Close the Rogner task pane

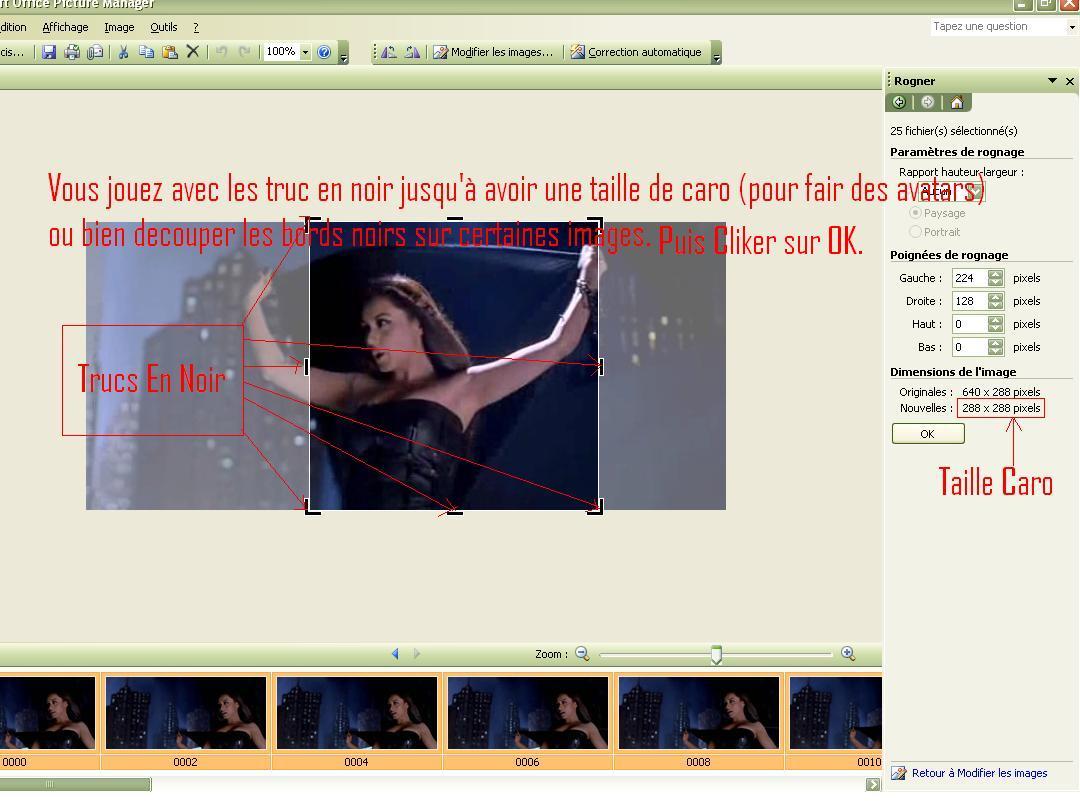[x=1070, y=81]
